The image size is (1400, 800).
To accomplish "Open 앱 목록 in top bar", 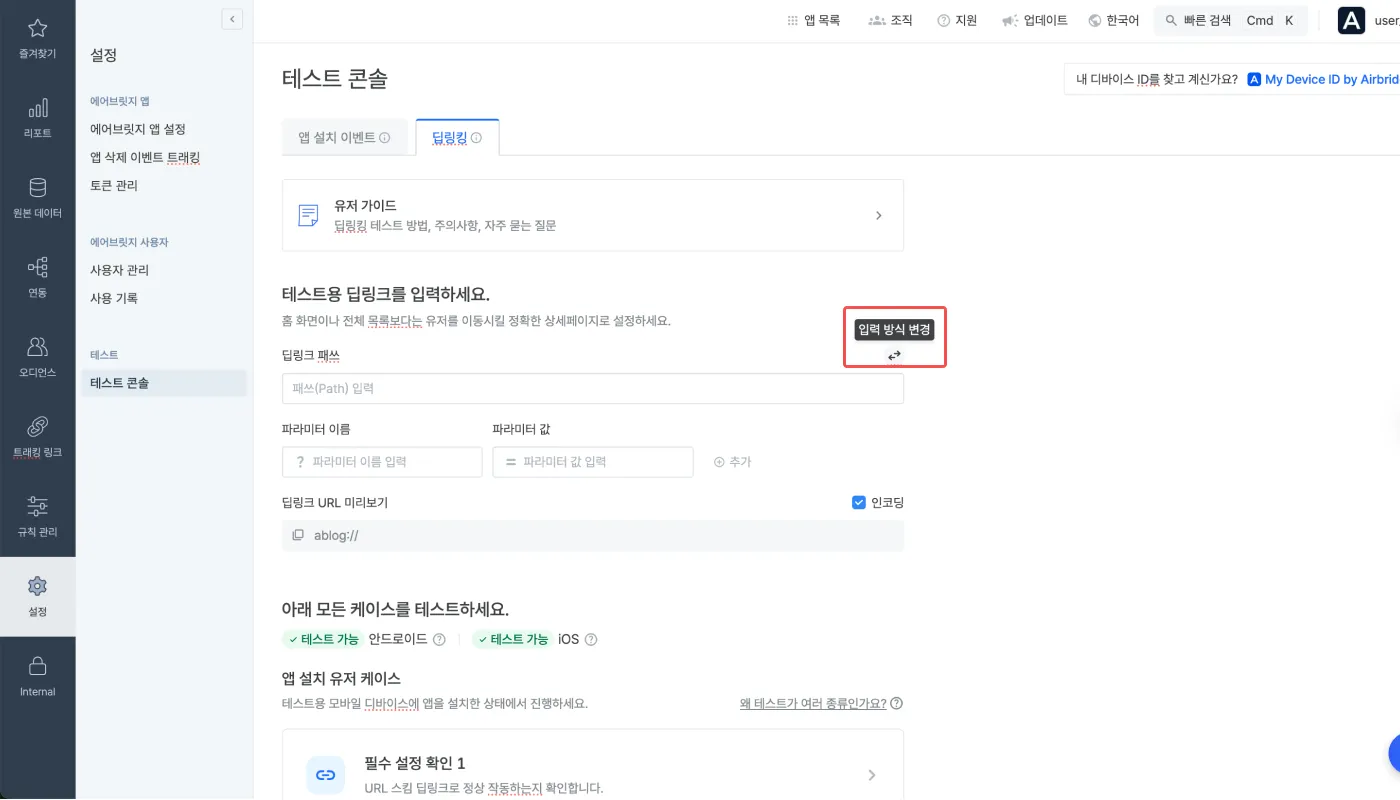I will [814, 20].
